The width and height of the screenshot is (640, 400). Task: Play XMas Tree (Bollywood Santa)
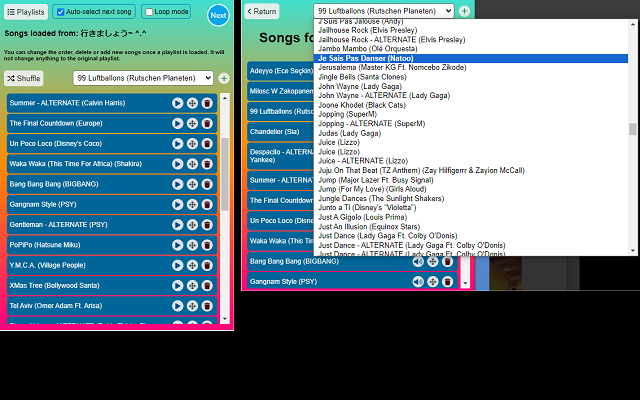point(178,286)
